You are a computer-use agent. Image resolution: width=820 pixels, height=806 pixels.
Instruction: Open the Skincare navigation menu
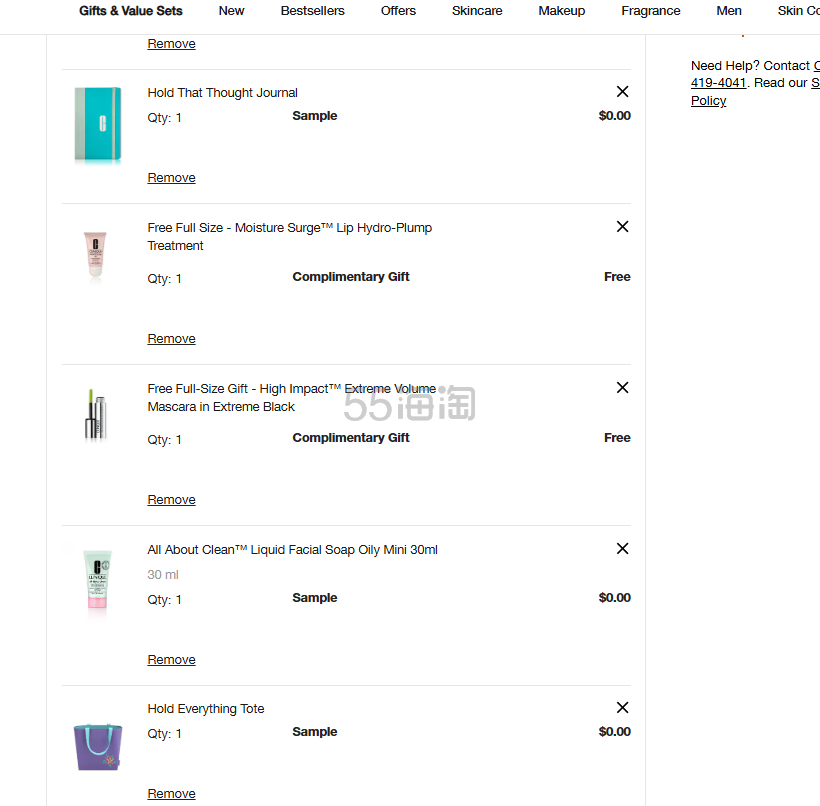[477, 11]
